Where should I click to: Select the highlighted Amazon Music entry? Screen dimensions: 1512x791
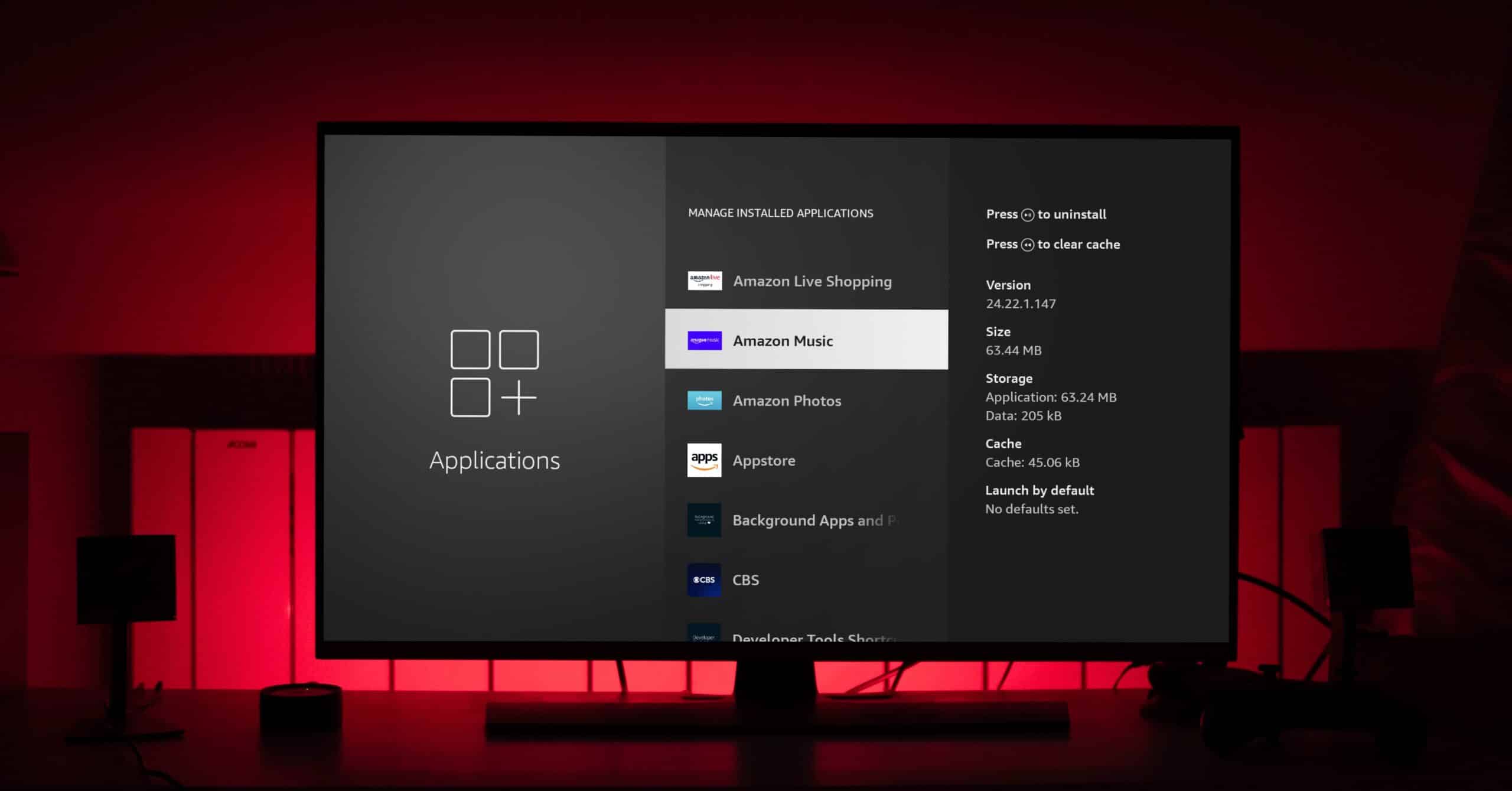[807, 340]
